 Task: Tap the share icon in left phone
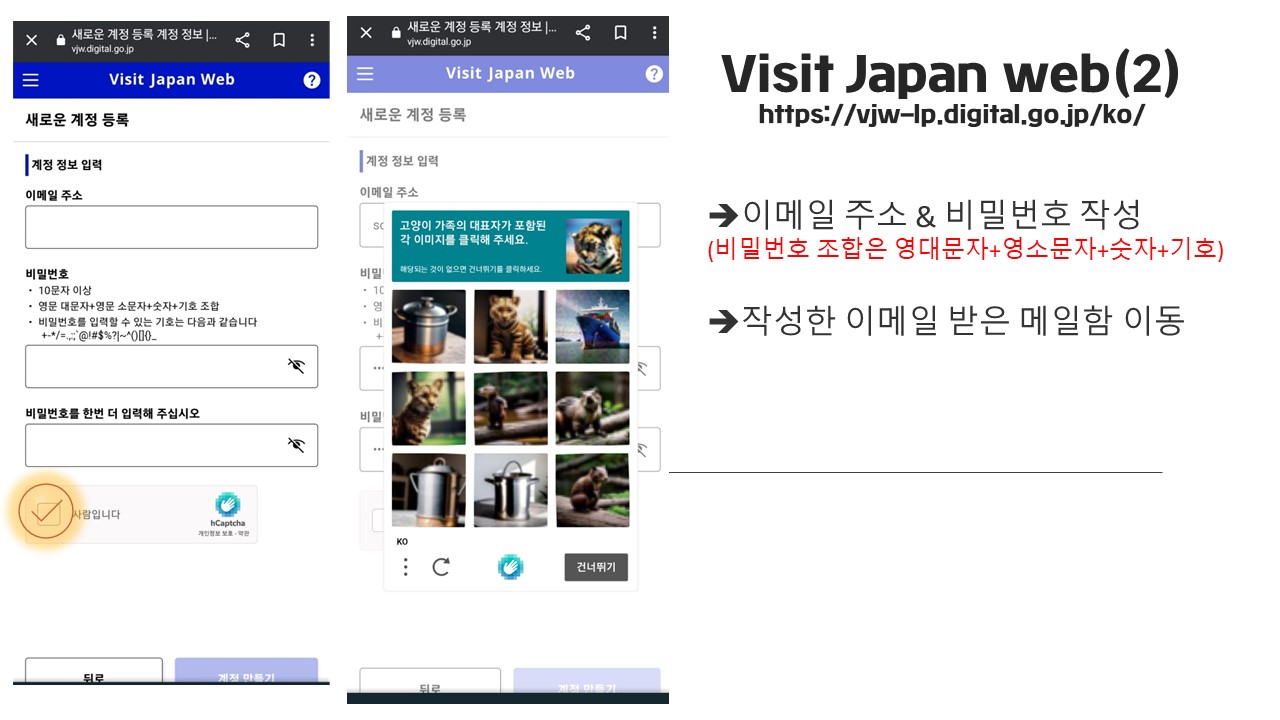pyautogui.click(x=242, y=40)
